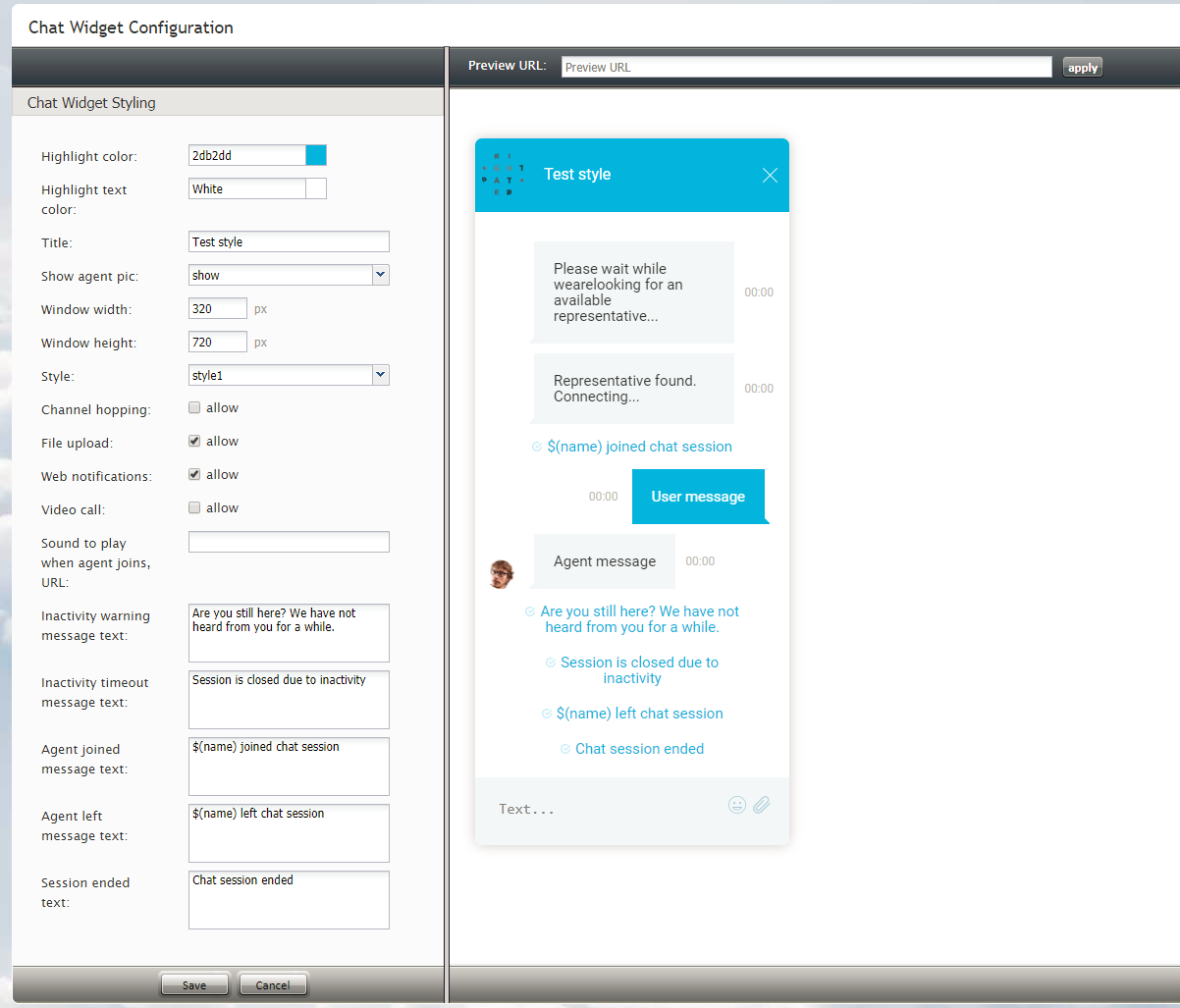Pick the Highlight text color white swatch
Image resolution: width=1180 pixels, height=1008 pixels.
pos(316,188)
